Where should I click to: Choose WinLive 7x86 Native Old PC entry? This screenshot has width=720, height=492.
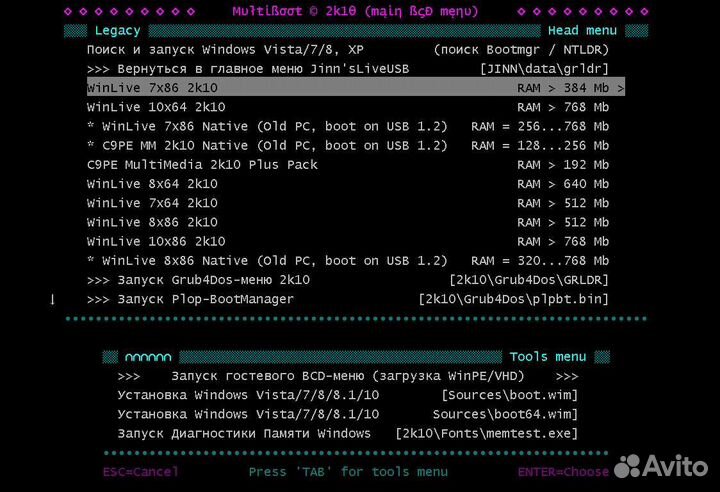pos(348,126)
